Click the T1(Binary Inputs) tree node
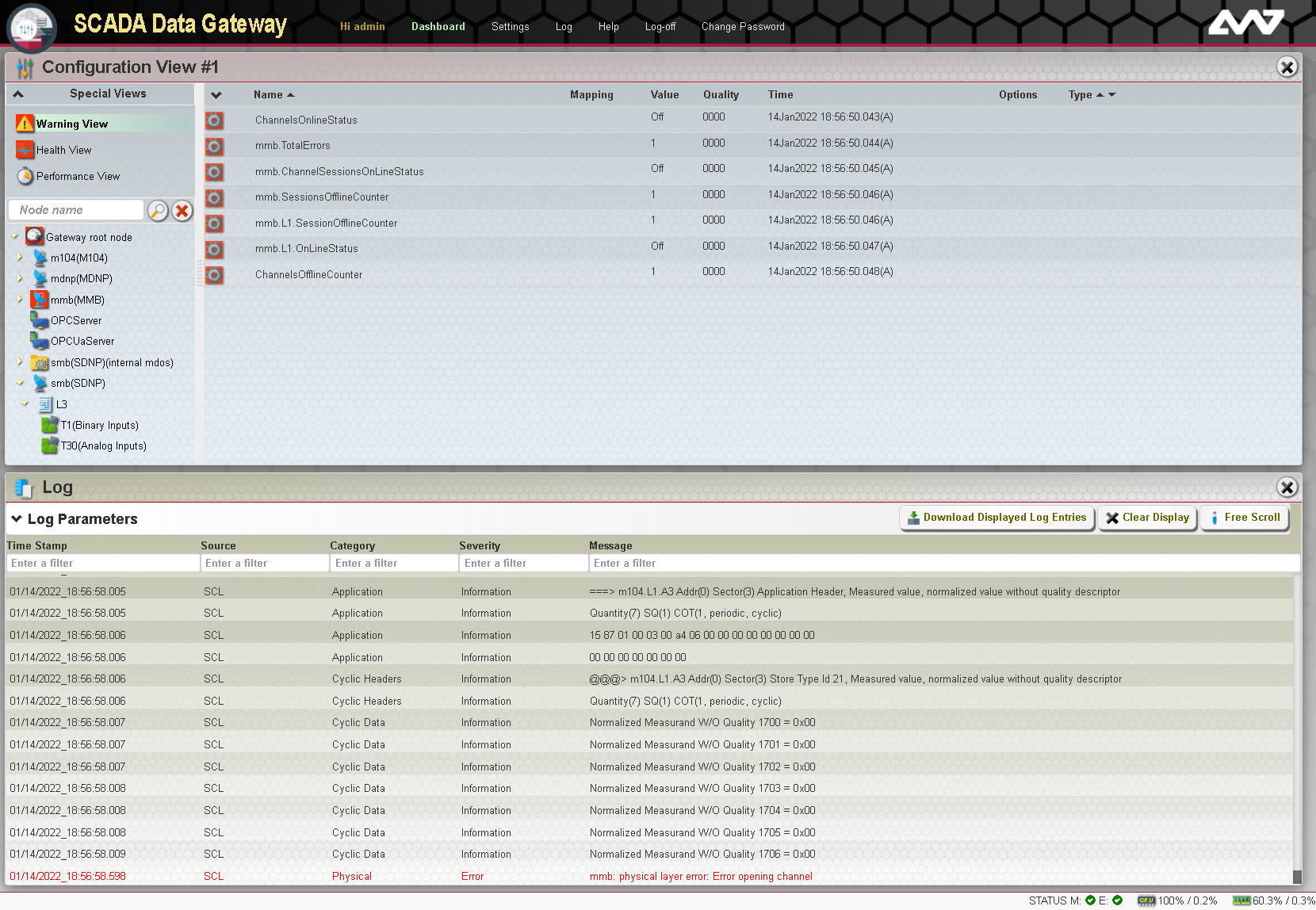The height and width of the screenshot is (910, 1316). click(99, 426)
